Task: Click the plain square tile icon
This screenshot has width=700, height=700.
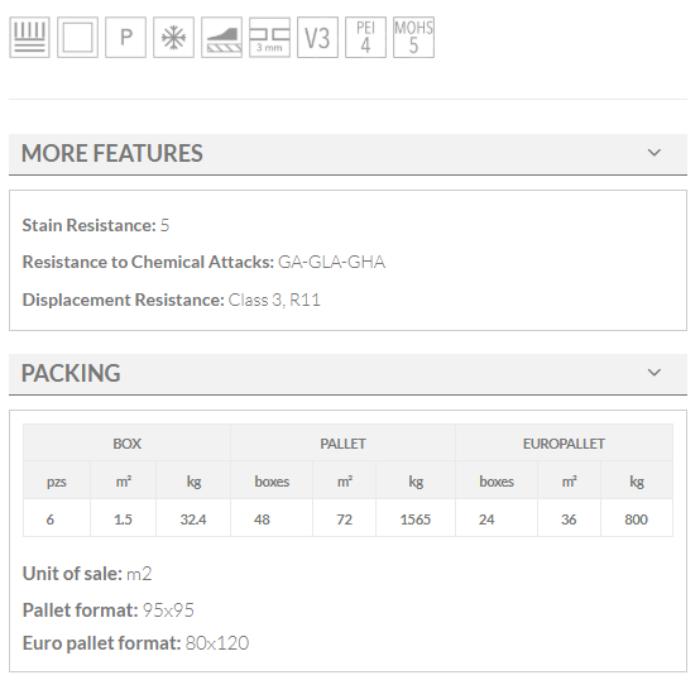Action: pos(77,39)
